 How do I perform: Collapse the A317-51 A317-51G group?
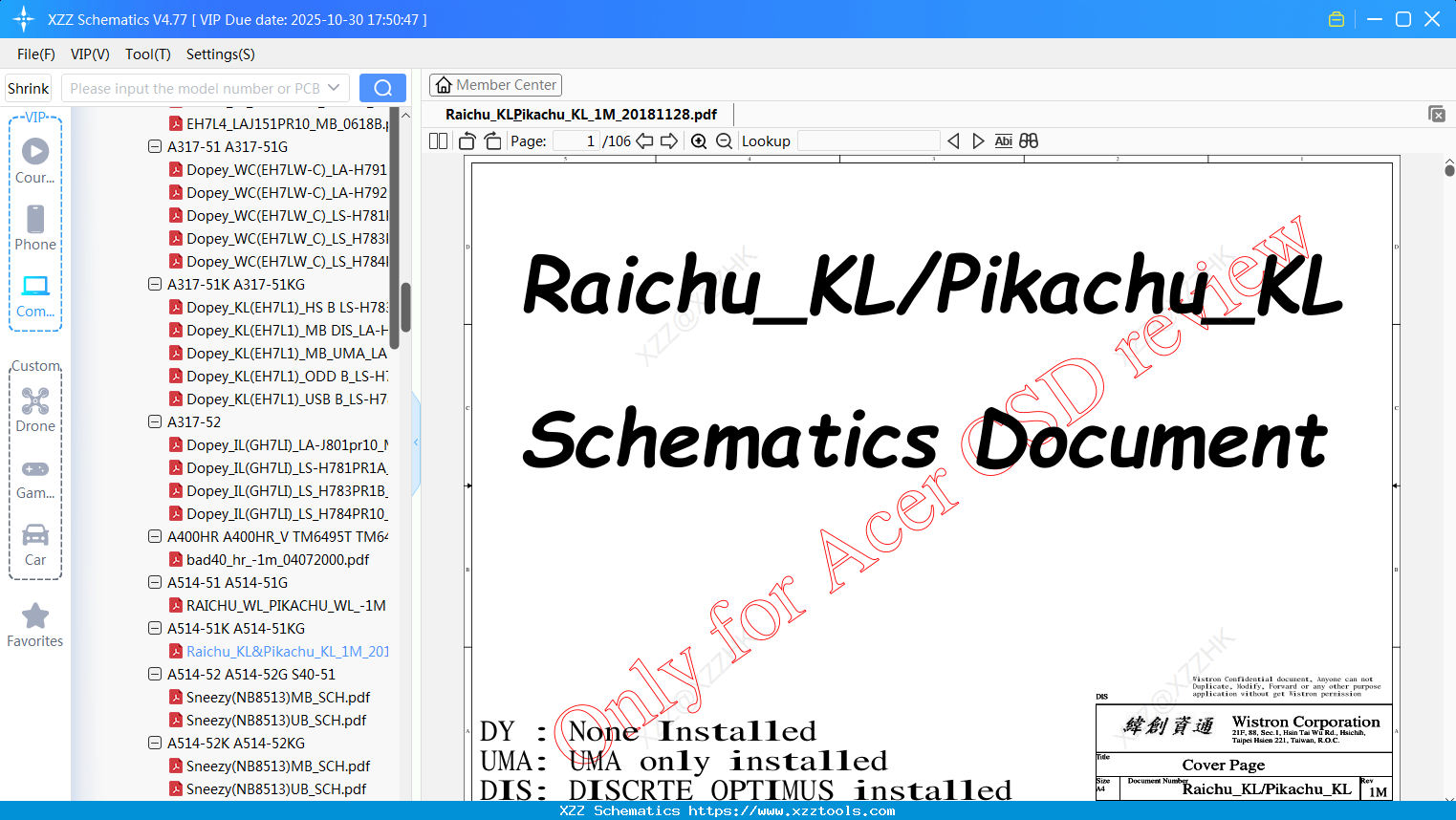[x=155, y=147]
